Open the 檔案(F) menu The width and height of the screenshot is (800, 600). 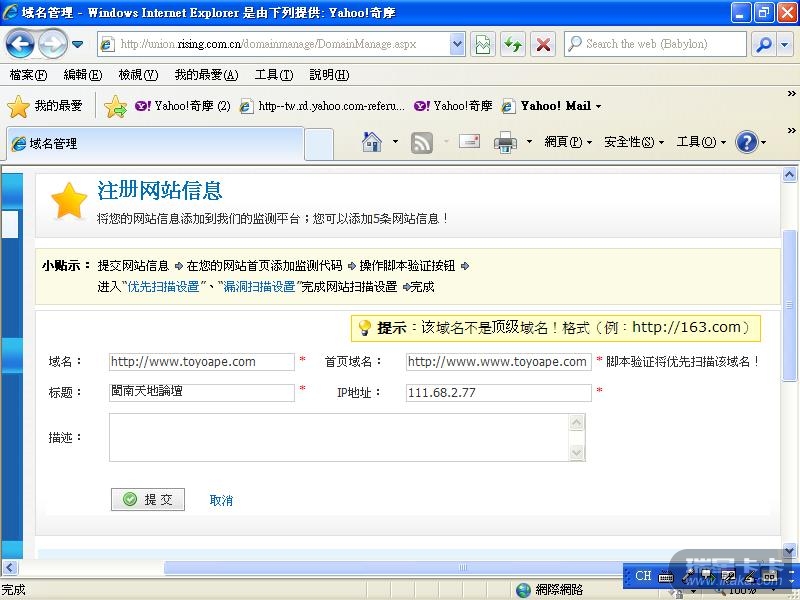(28, 75)
